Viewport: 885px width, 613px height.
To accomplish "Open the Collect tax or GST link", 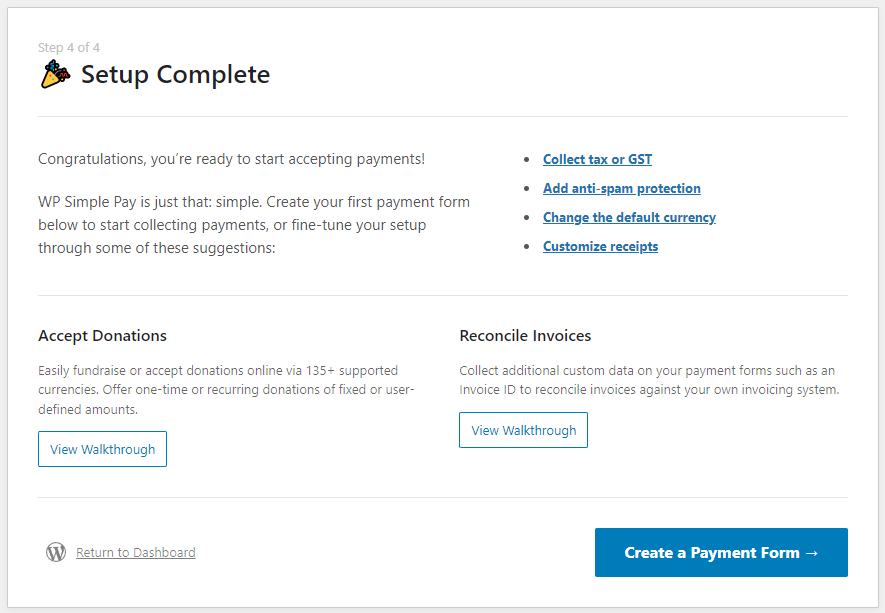I will tap(597, 159).
